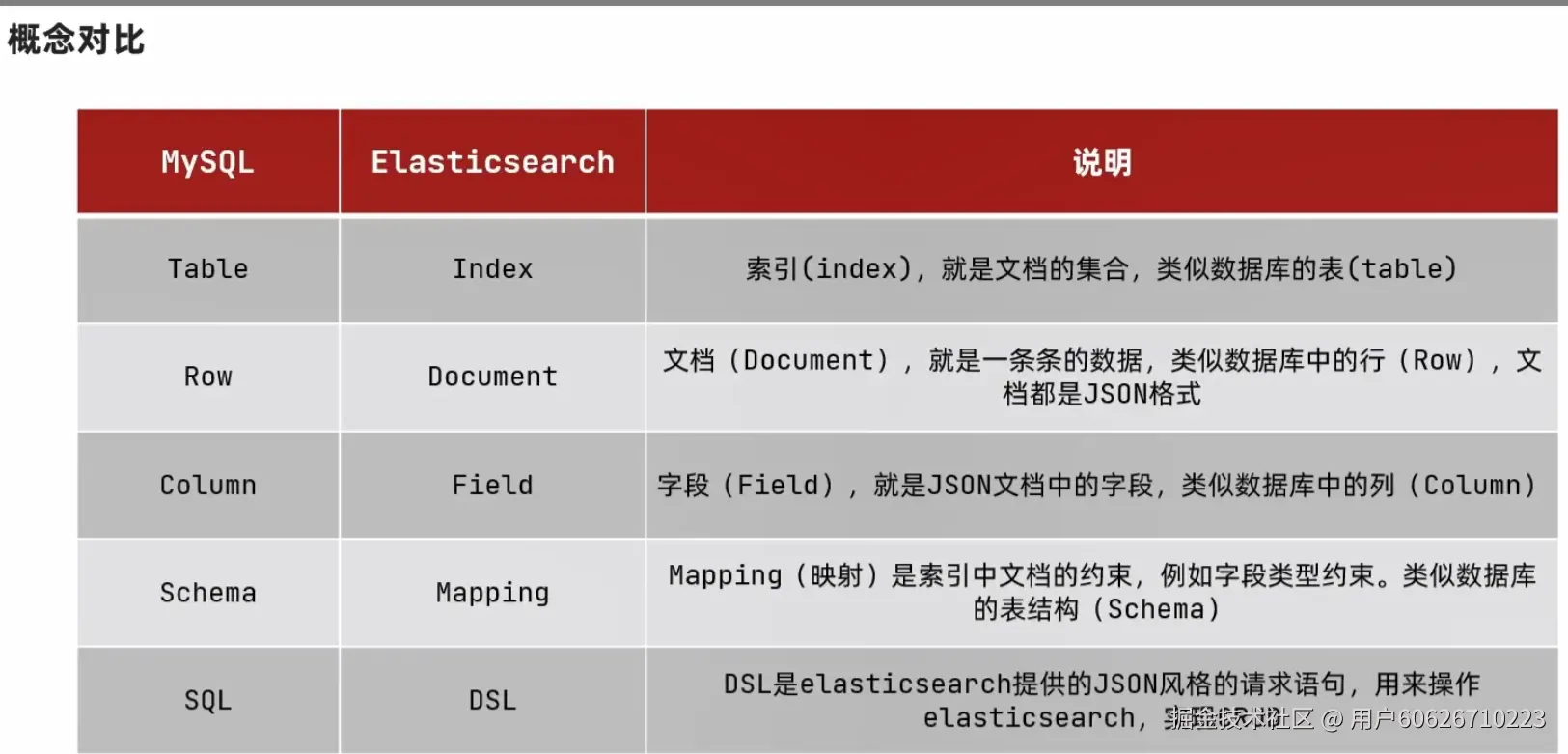Select the MySQL column header
Screen dimensions: 1568x754
point(208,161)
